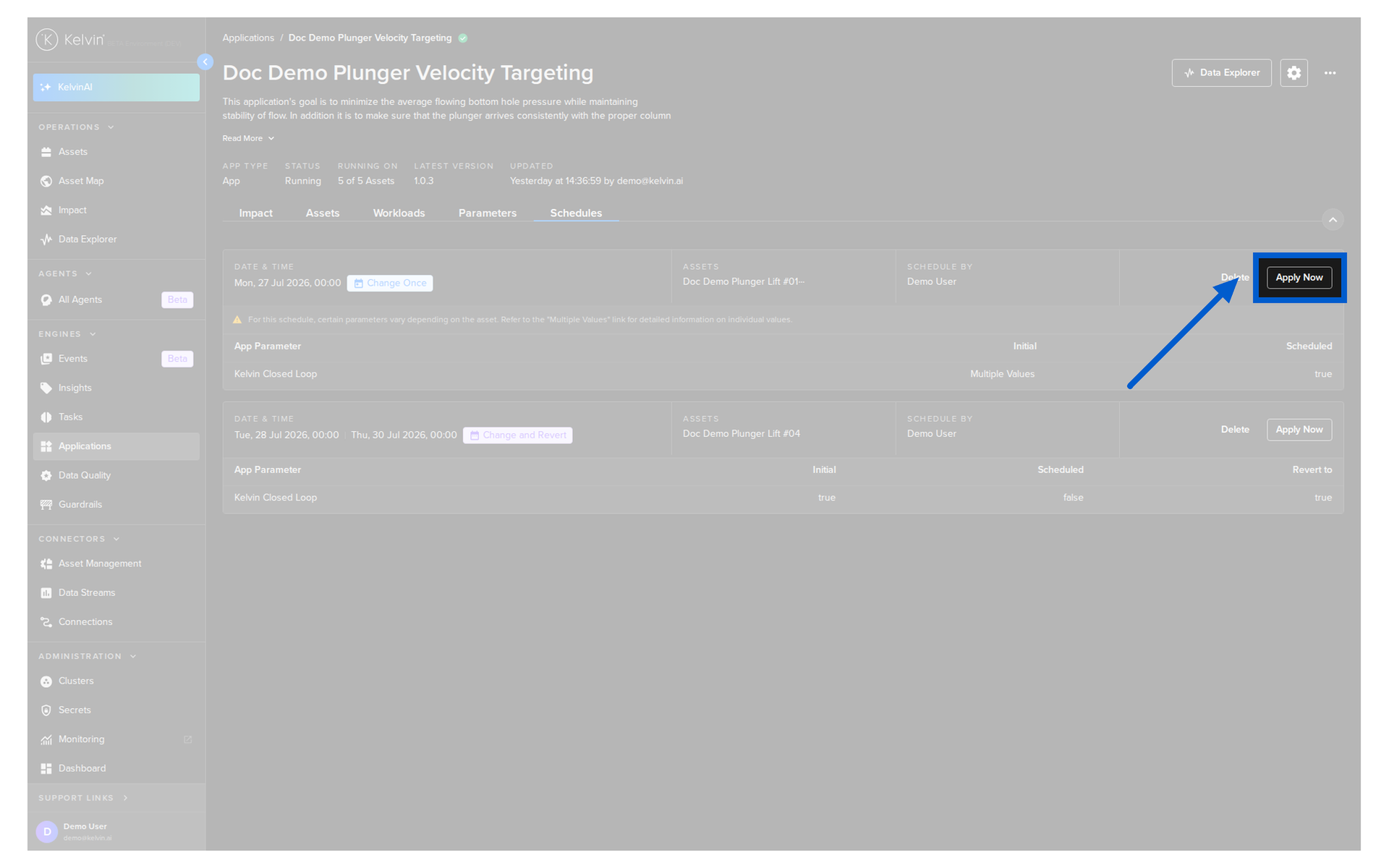Open Insights tag icon
The image size is (1389, 868).
click(x=46, y=388)
